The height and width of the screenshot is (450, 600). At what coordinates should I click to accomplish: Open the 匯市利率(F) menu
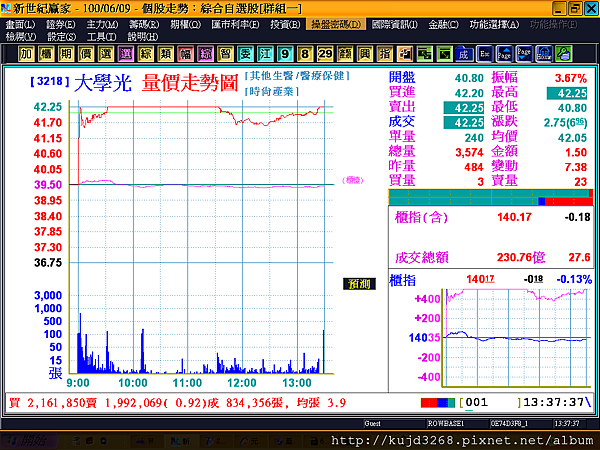(235, 25)
